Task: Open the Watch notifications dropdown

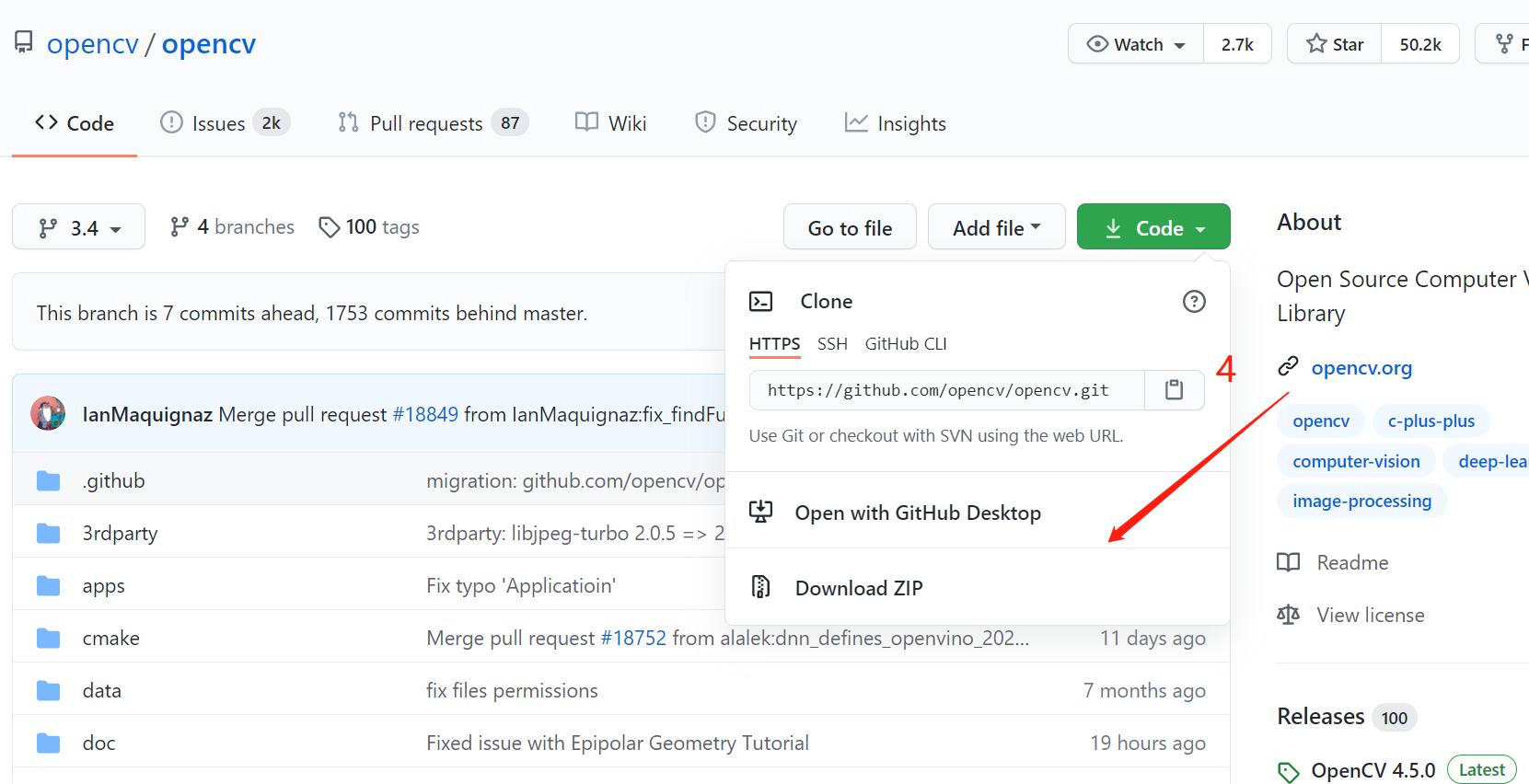Action: pos(1136,43)
